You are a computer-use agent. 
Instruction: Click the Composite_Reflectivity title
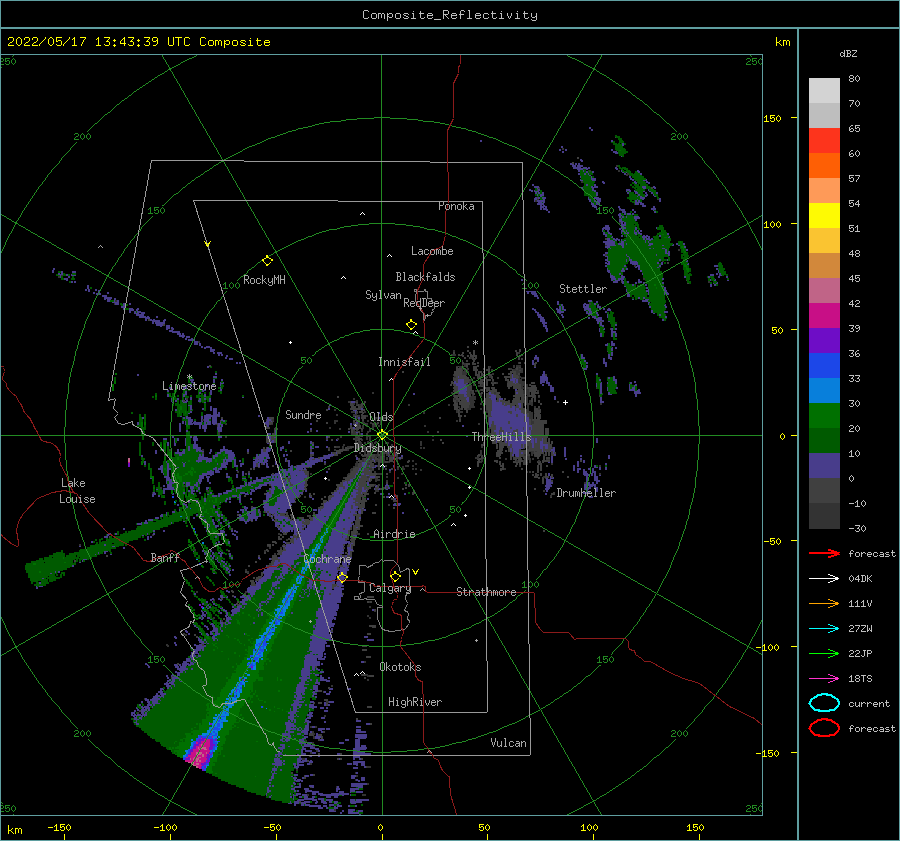click(x=449, y=15)
